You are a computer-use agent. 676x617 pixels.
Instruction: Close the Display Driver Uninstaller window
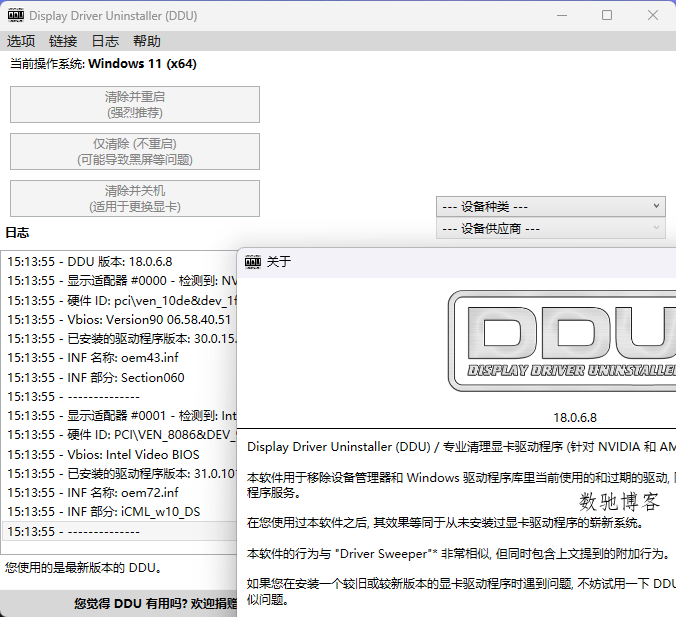point(653,16)
